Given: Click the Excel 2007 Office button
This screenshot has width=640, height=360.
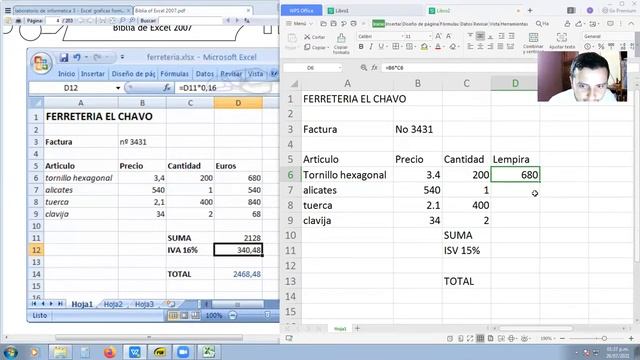Looking at the screenshot, I should click(41, 63).
